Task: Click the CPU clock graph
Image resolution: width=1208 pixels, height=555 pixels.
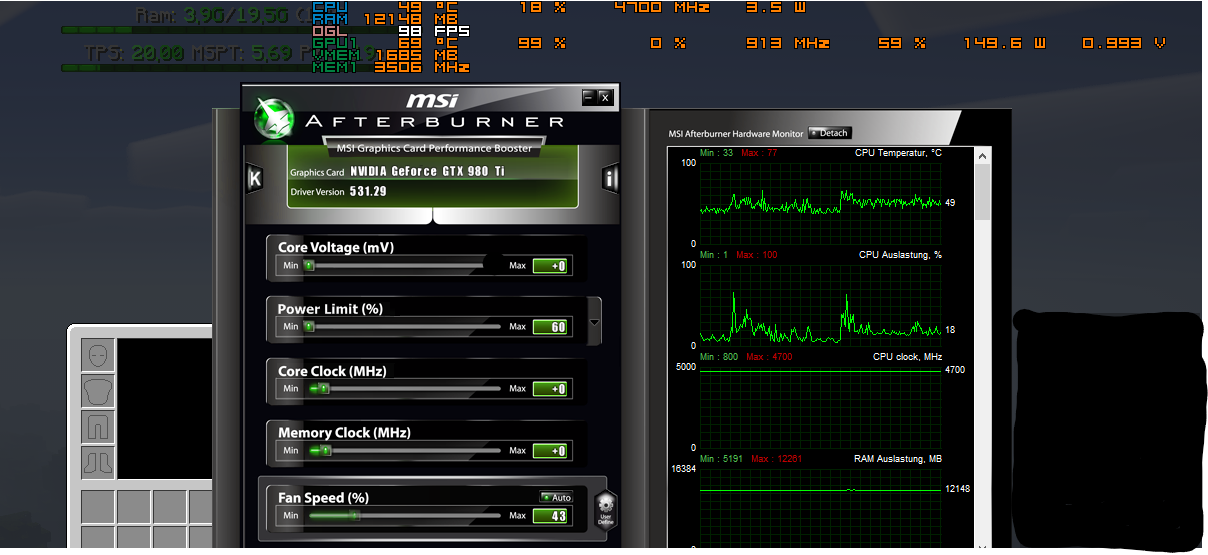Action: click(820, 407)
